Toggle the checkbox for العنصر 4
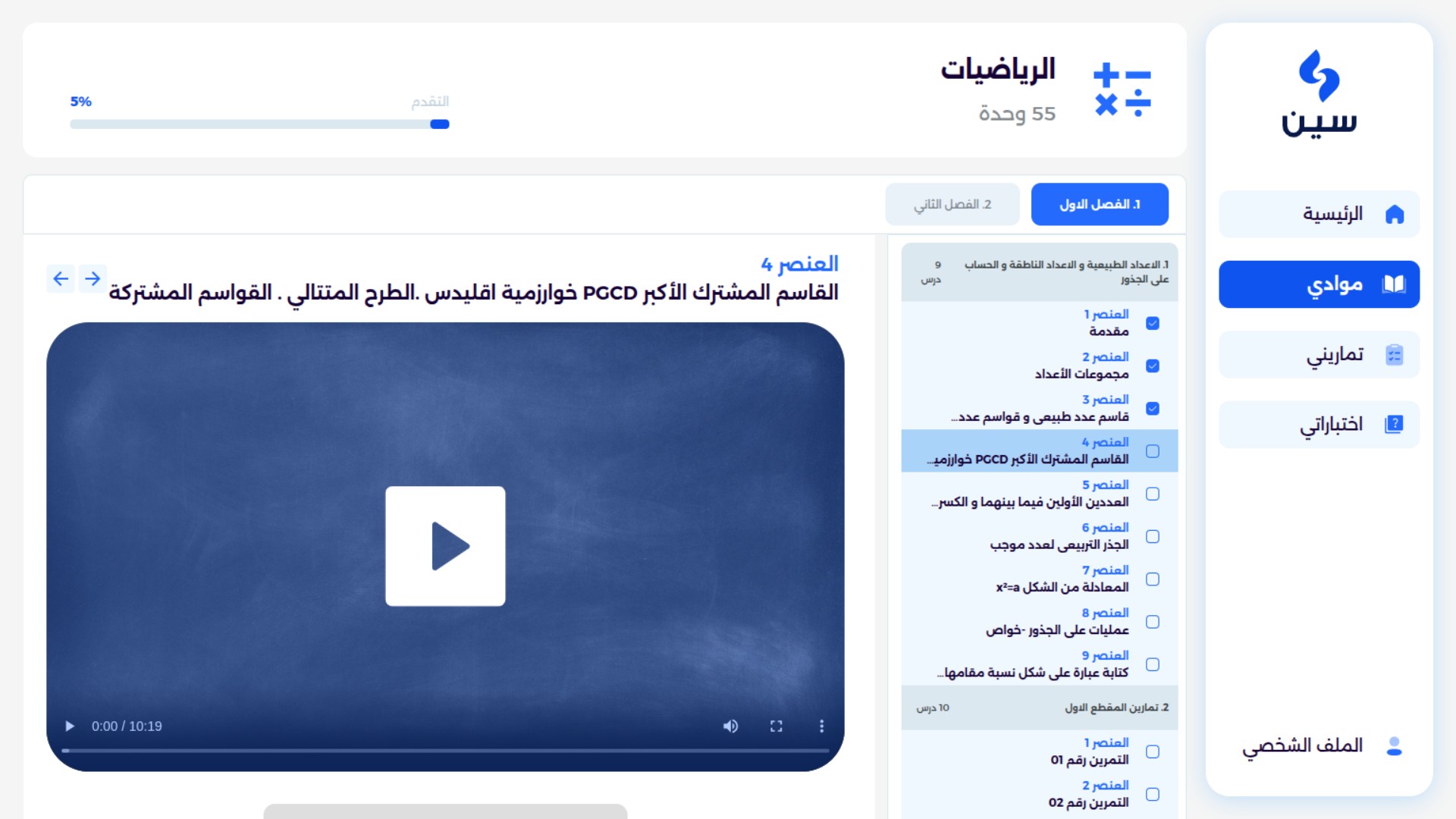The image size is (1456, 819). (1153, 450)
